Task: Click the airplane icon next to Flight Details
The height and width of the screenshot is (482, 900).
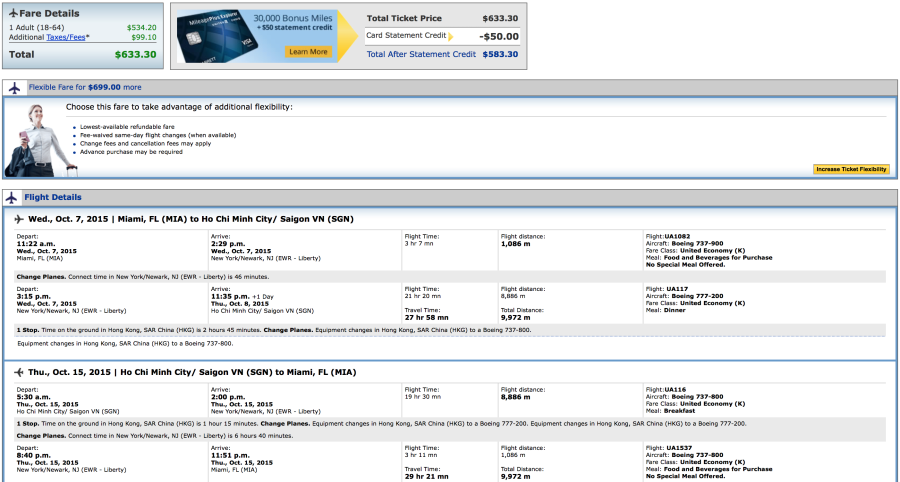Action: [x=11, y=198]
